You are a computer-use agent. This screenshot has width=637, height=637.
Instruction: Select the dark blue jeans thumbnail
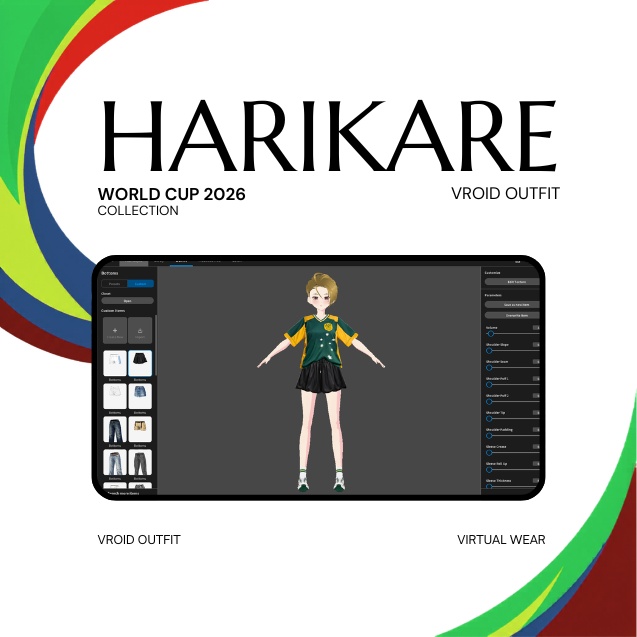(115, 429)
